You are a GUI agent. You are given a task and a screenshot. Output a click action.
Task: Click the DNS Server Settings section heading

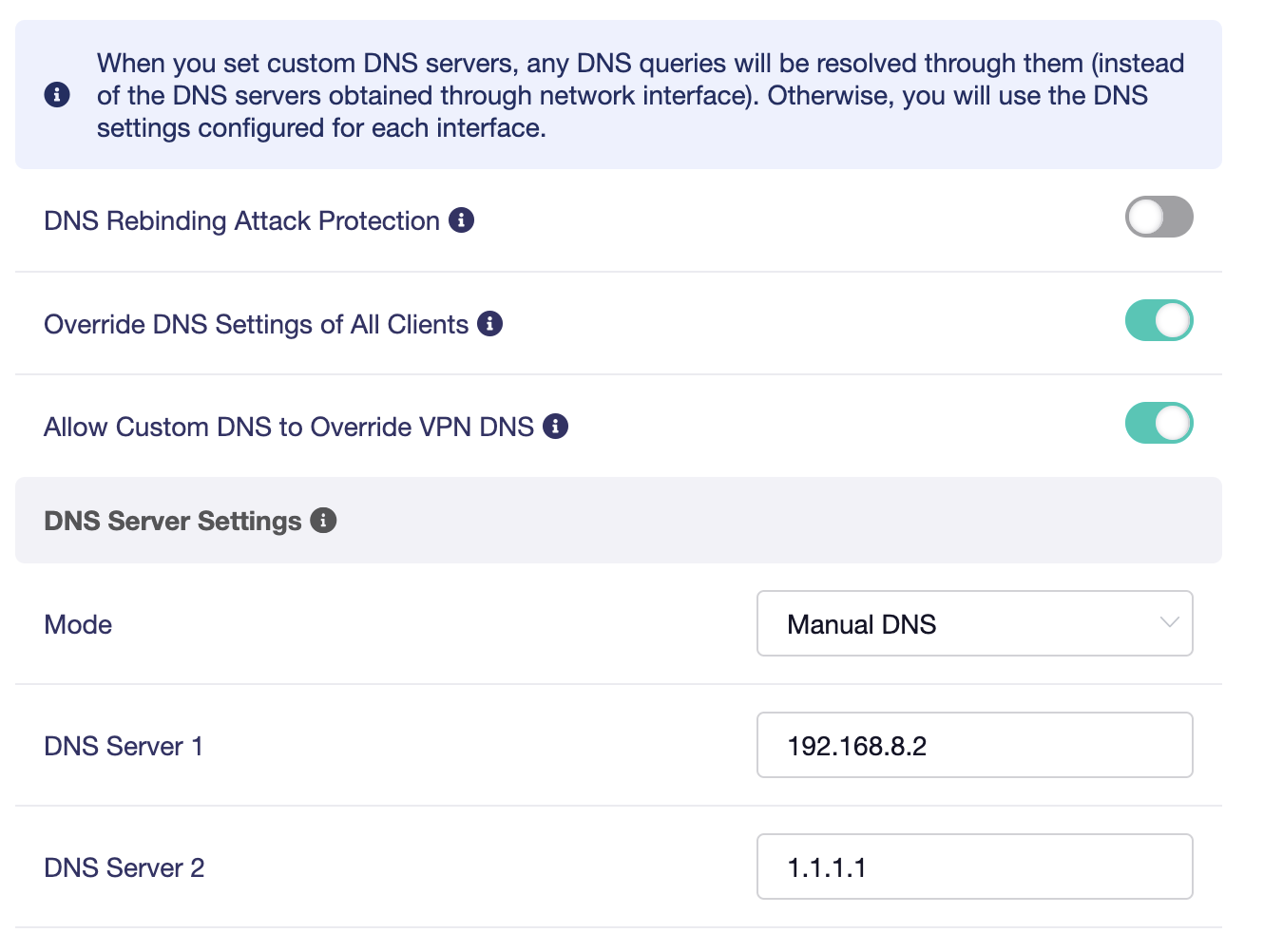pos(172,521)
